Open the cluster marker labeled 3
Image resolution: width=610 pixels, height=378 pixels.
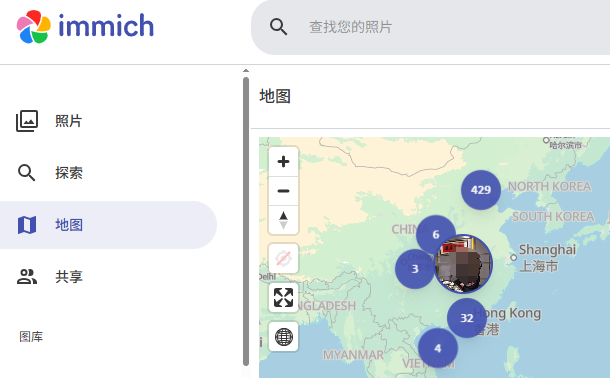coord(415,269)
